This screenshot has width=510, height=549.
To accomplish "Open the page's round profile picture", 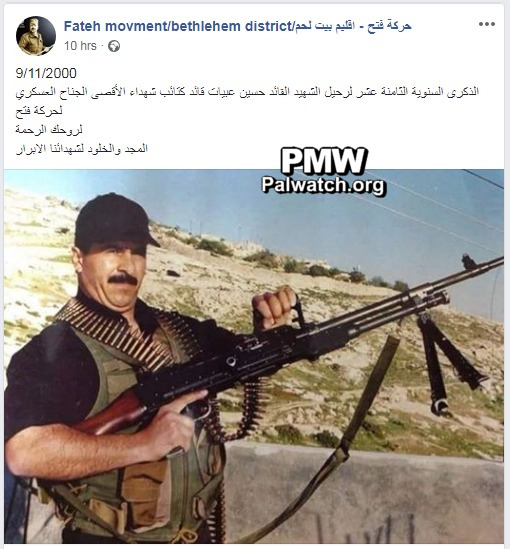I will click(36, 36).
